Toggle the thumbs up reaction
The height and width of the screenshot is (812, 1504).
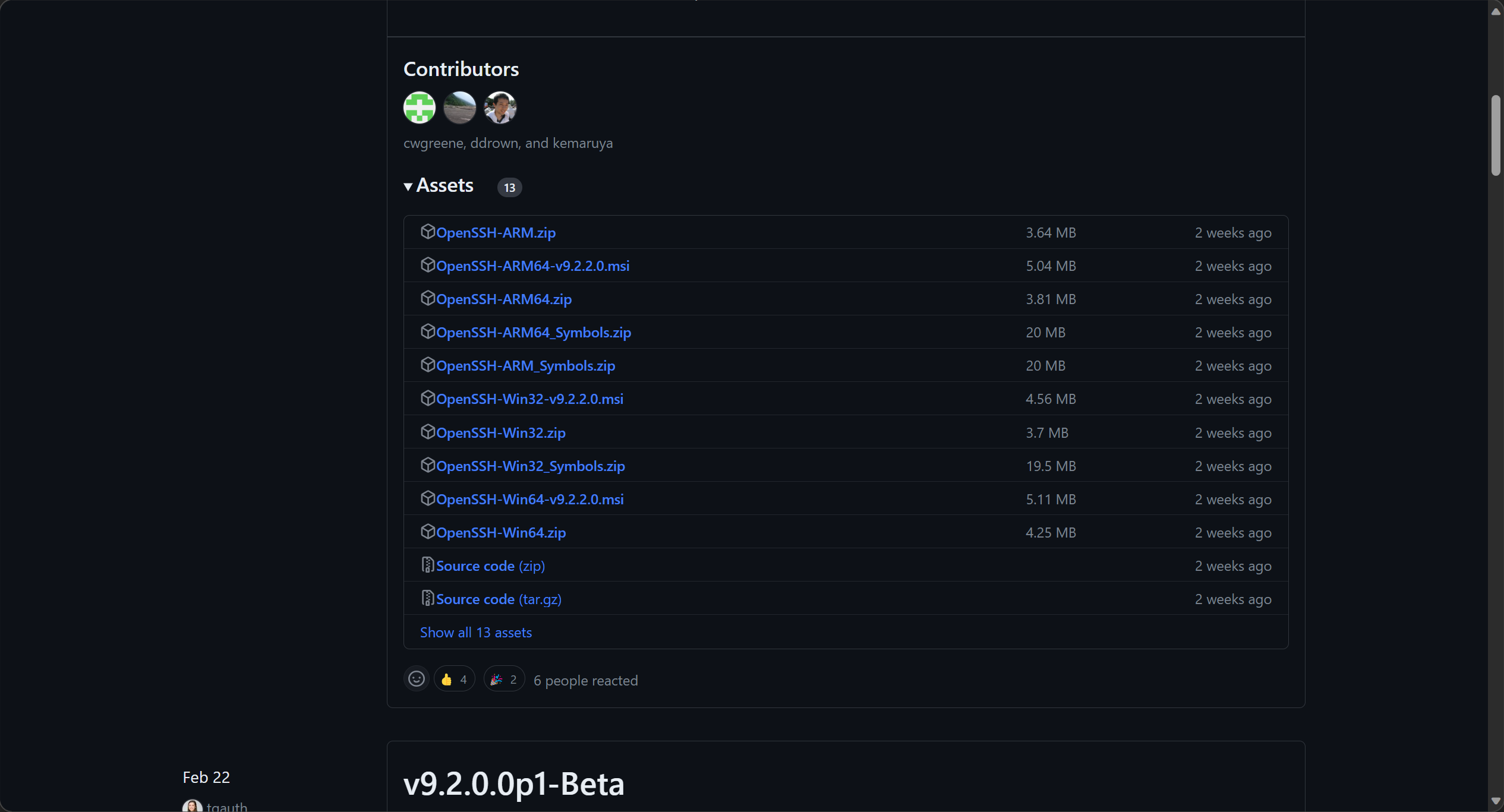click(x=454, y=679)
